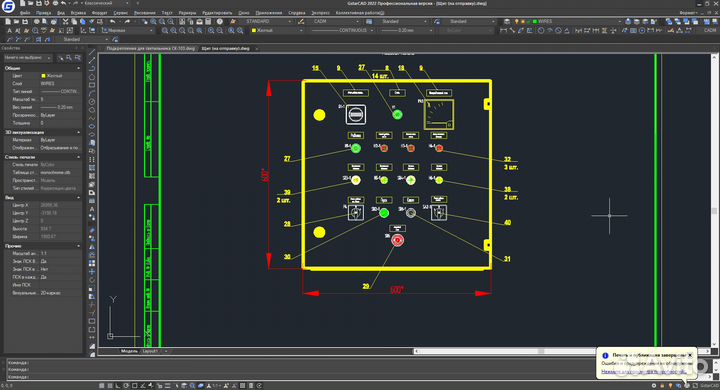The height and width of the screenshot is (390, 720).
Task: Toggle Polar tracking in status bar
Action: coord(126,386)
